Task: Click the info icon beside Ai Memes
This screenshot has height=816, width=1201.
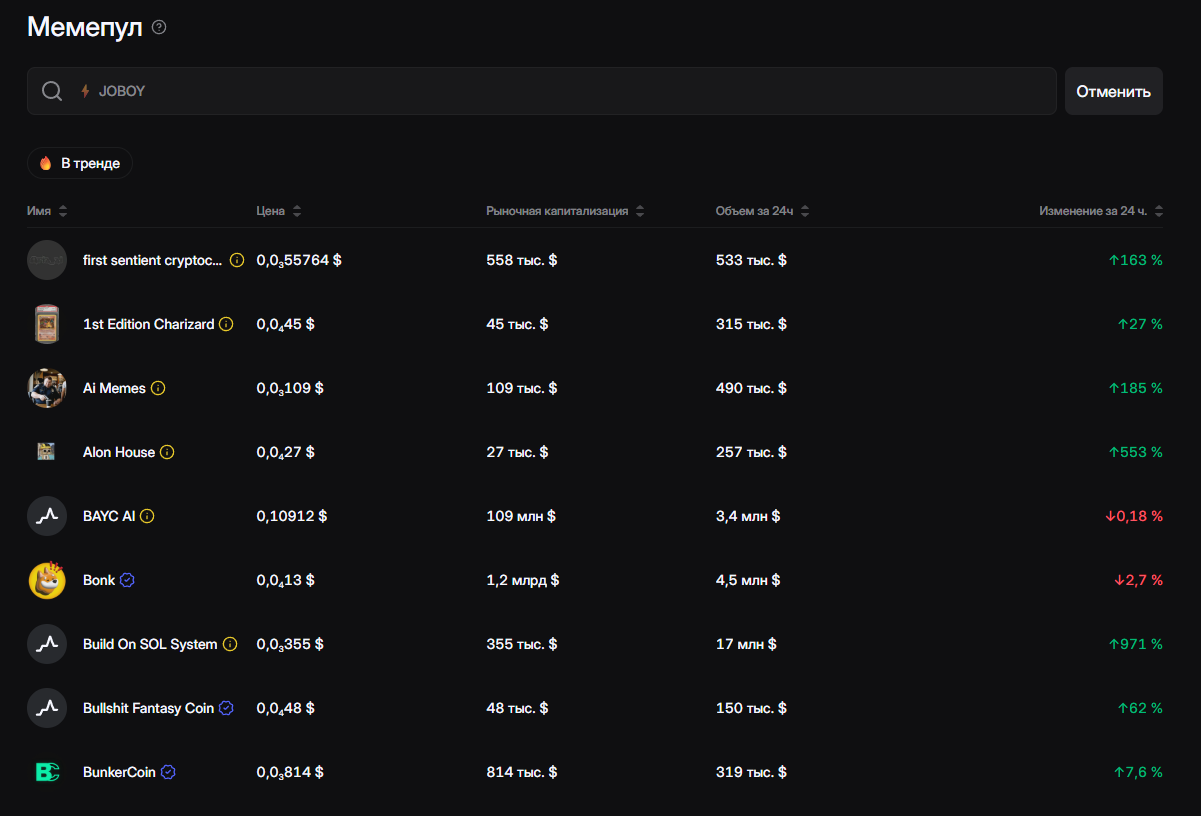Action: pyautogui.click(x=158, y=388)
